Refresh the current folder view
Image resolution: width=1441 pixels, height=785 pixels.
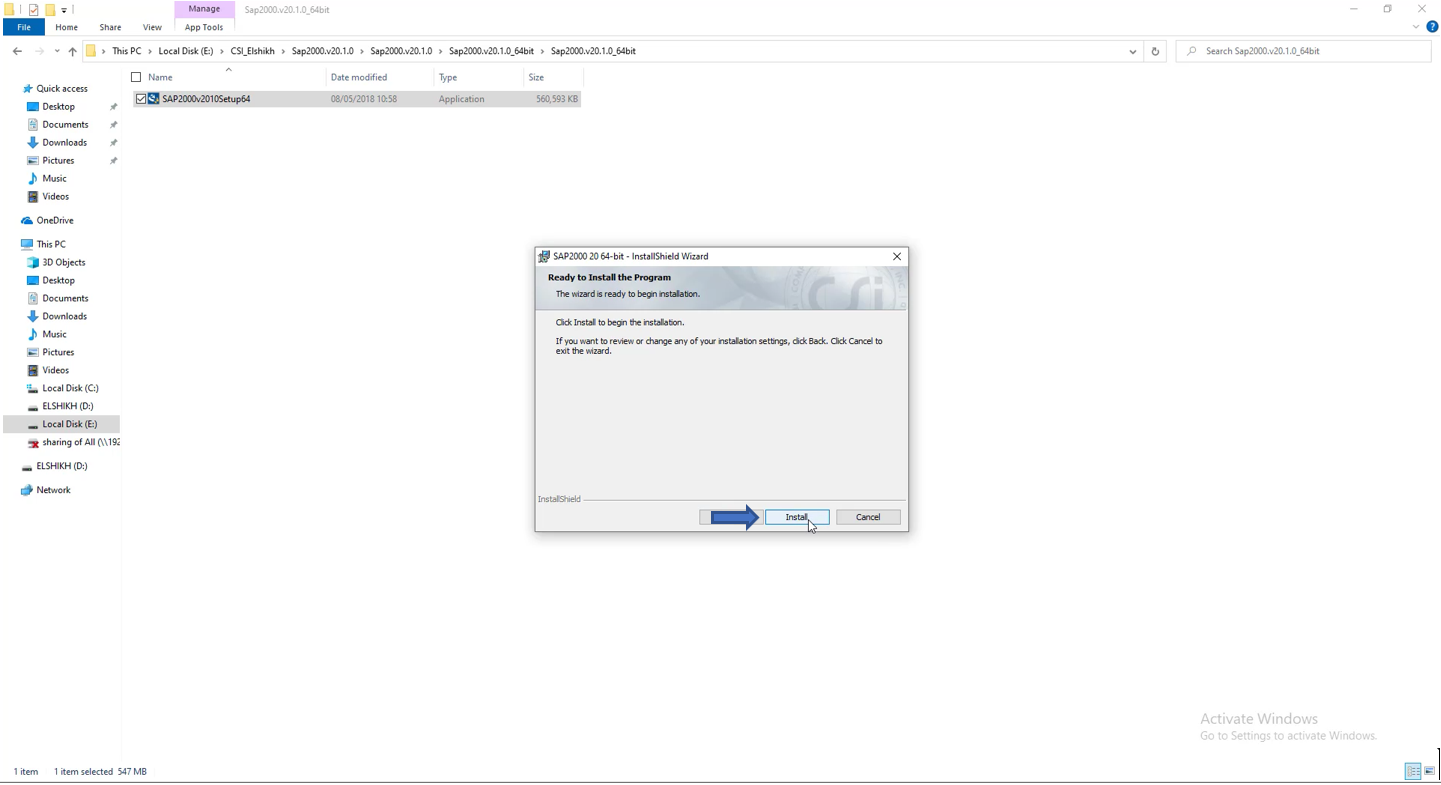tap(1155, 51)
